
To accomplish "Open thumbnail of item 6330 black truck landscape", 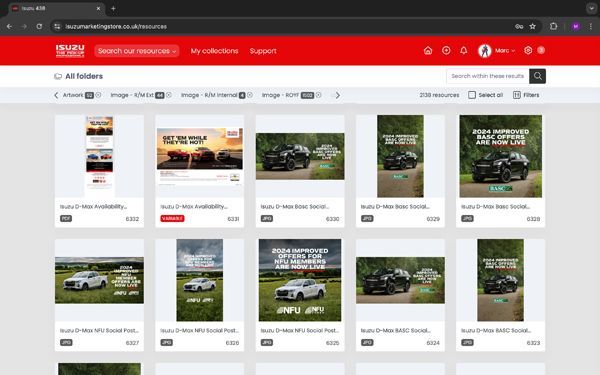I will point(300,156).
